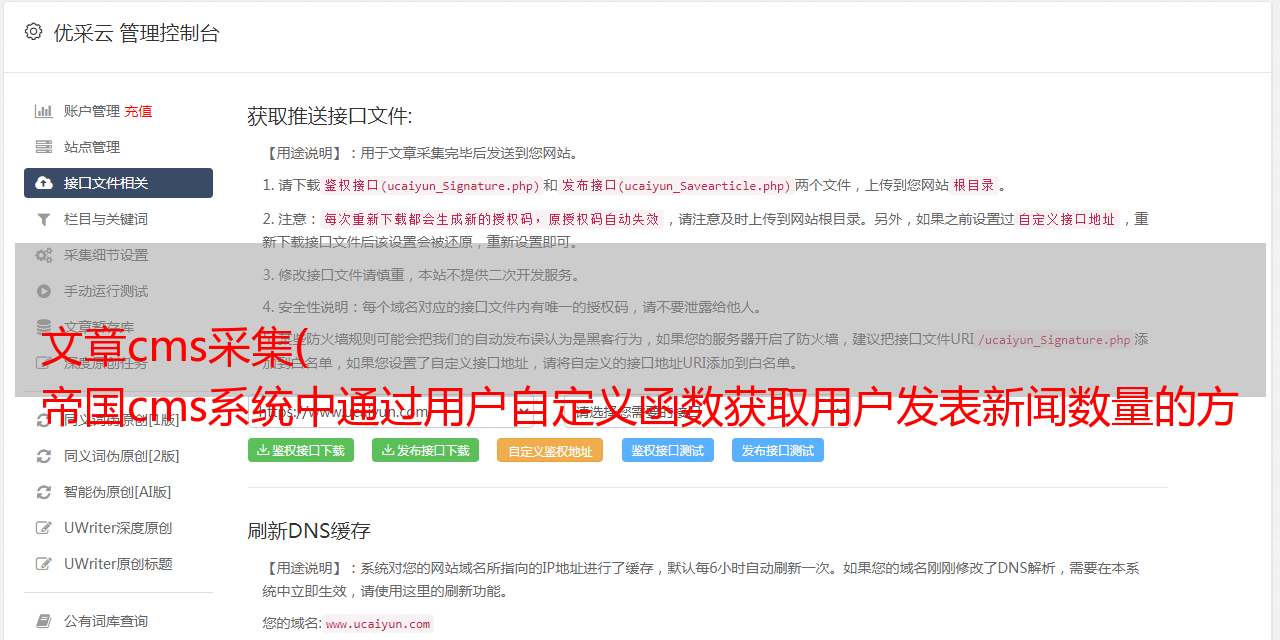Click the blue 发布接口测试 button

[778, 450]
